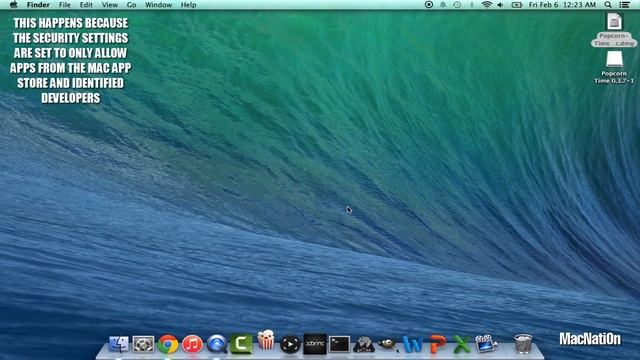Viewport: 640px width, 360px height.
Task: Open Popcorn Time popcorn bucket icon
Action: click(266, 340)
